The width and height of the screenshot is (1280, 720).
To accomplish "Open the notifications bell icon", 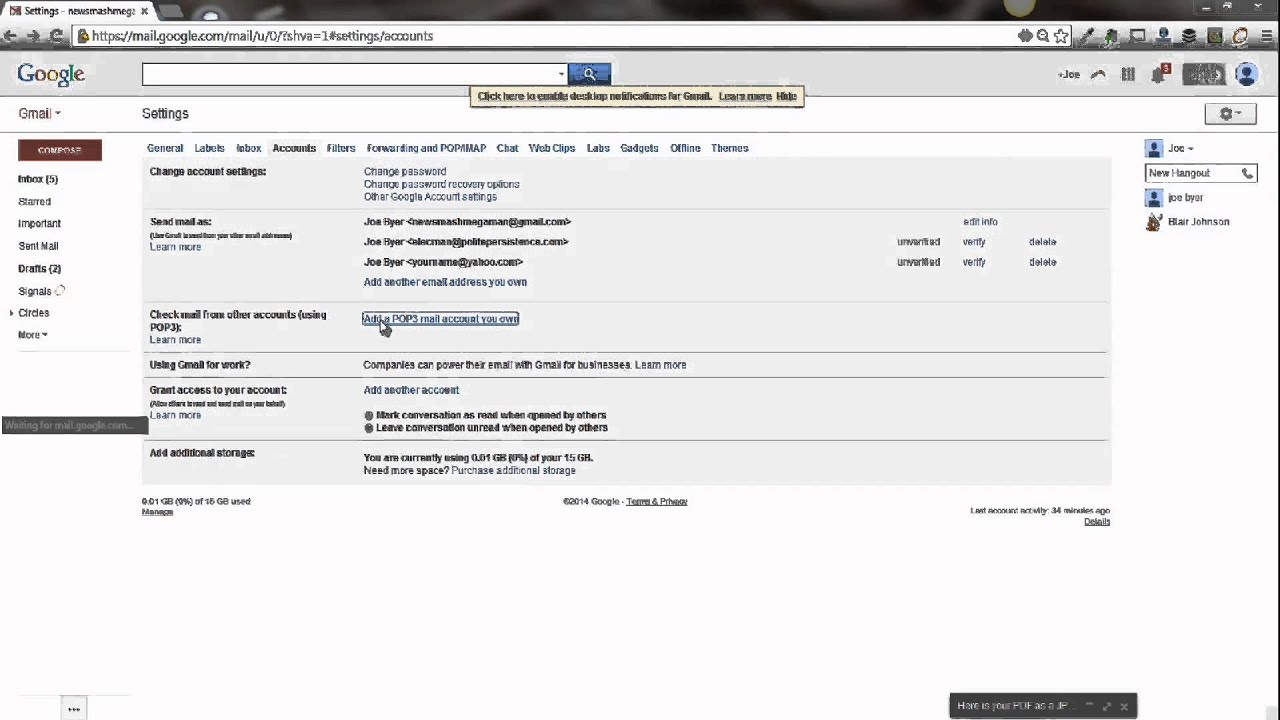I will (x=1159, y=74).
